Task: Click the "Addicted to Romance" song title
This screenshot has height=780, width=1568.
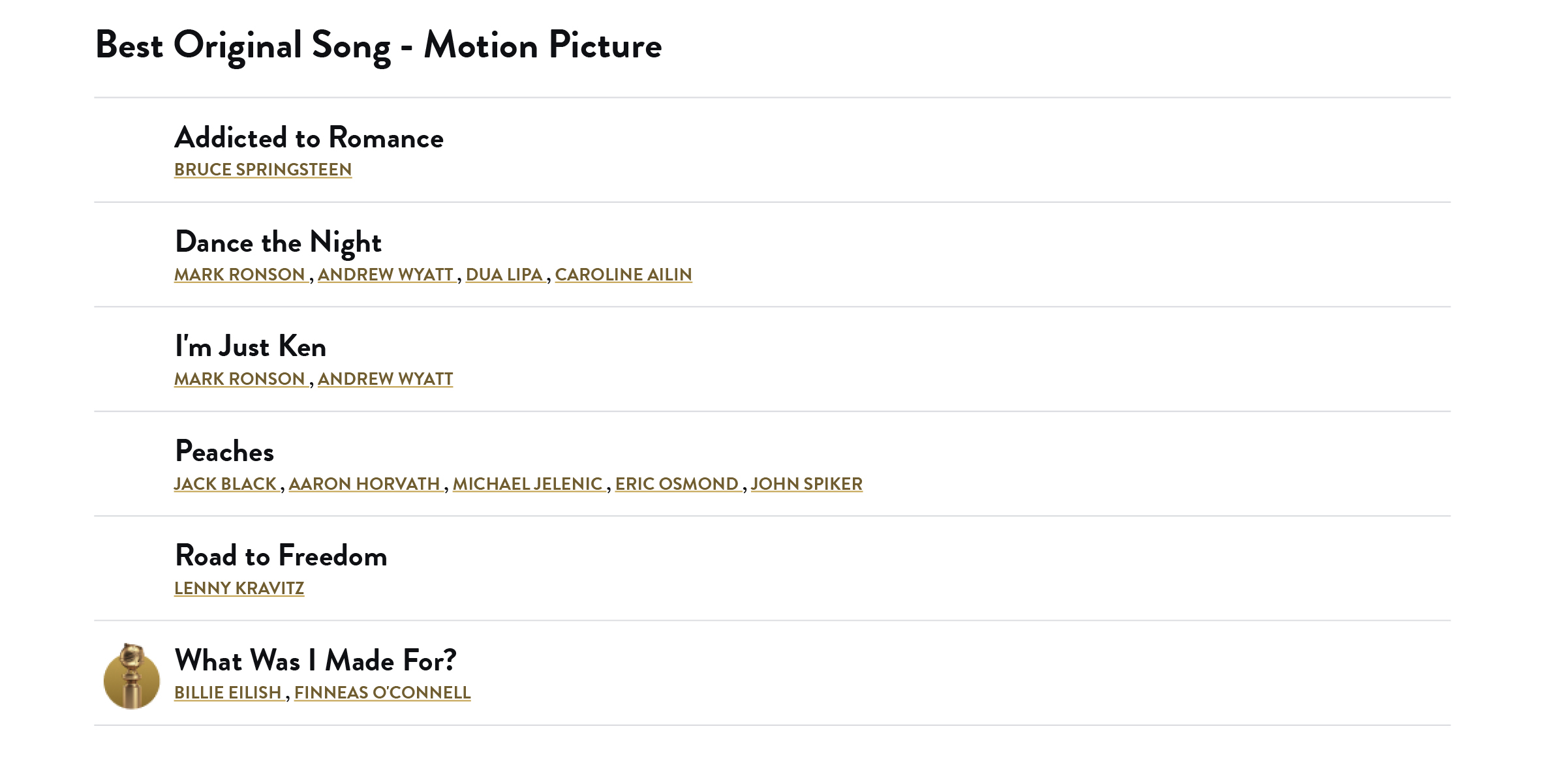Action: tap(309, 138)
